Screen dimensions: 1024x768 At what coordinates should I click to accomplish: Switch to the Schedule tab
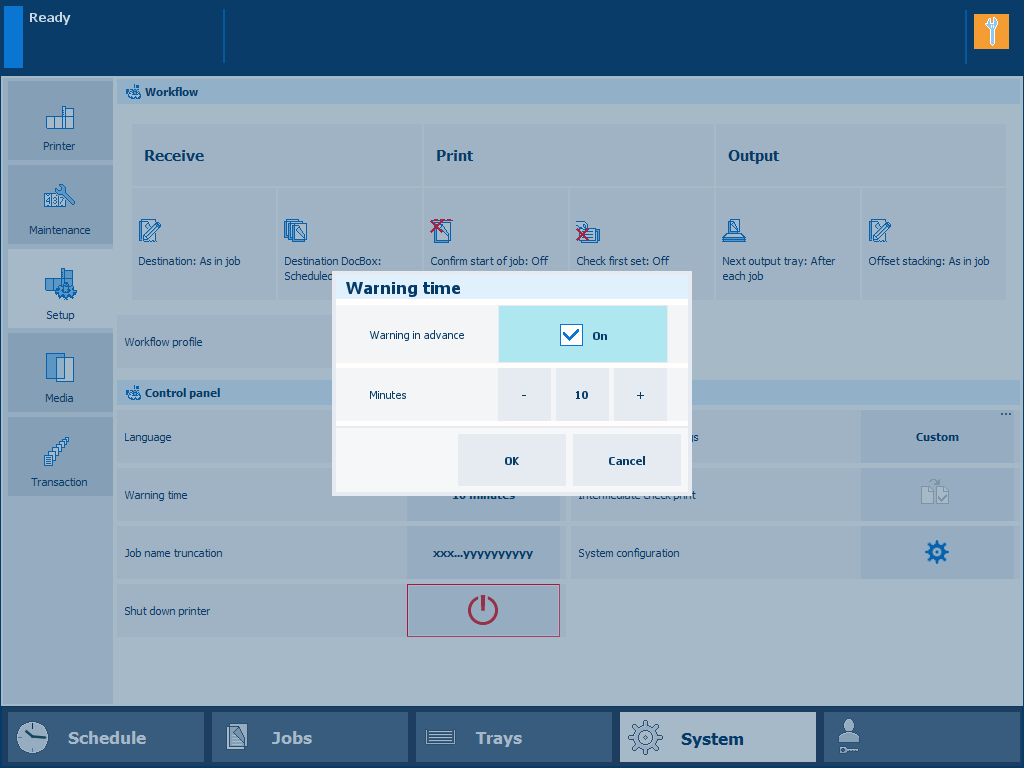point(106,738)
